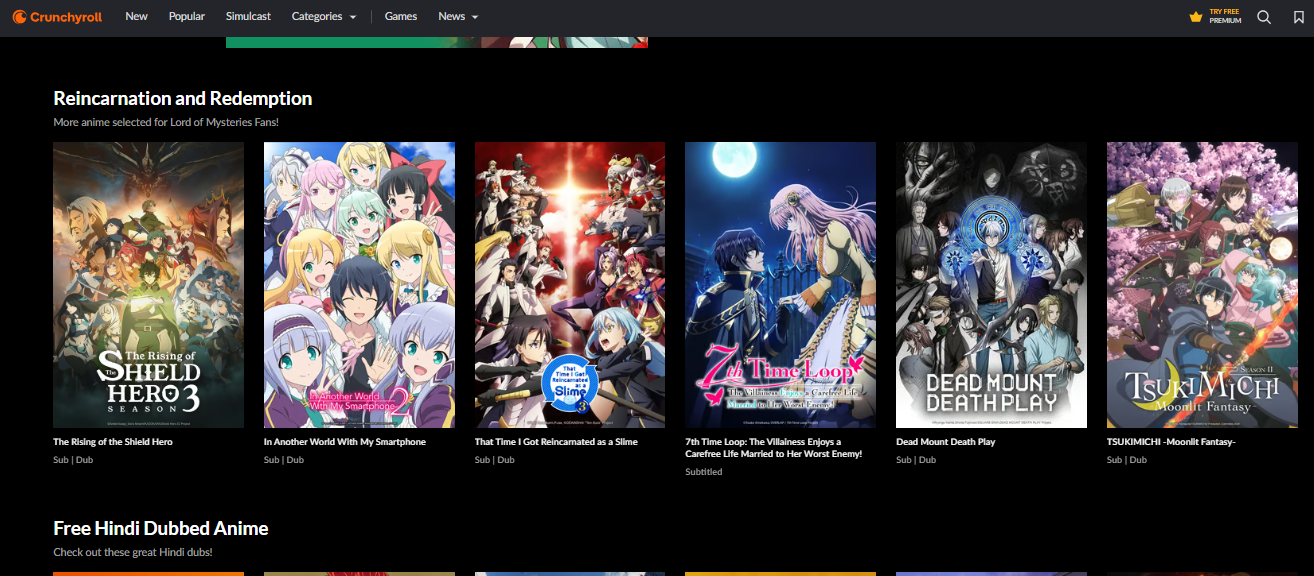Screen dimensions: 1314x576
Task: Open Simulcast page
Action: coord(248,16)
